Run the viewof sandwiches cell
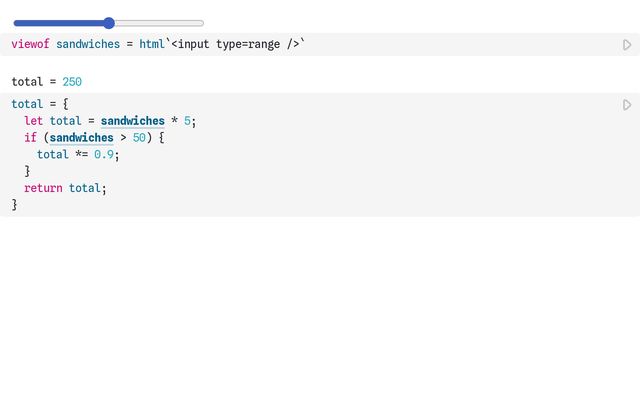 (627, 45)
